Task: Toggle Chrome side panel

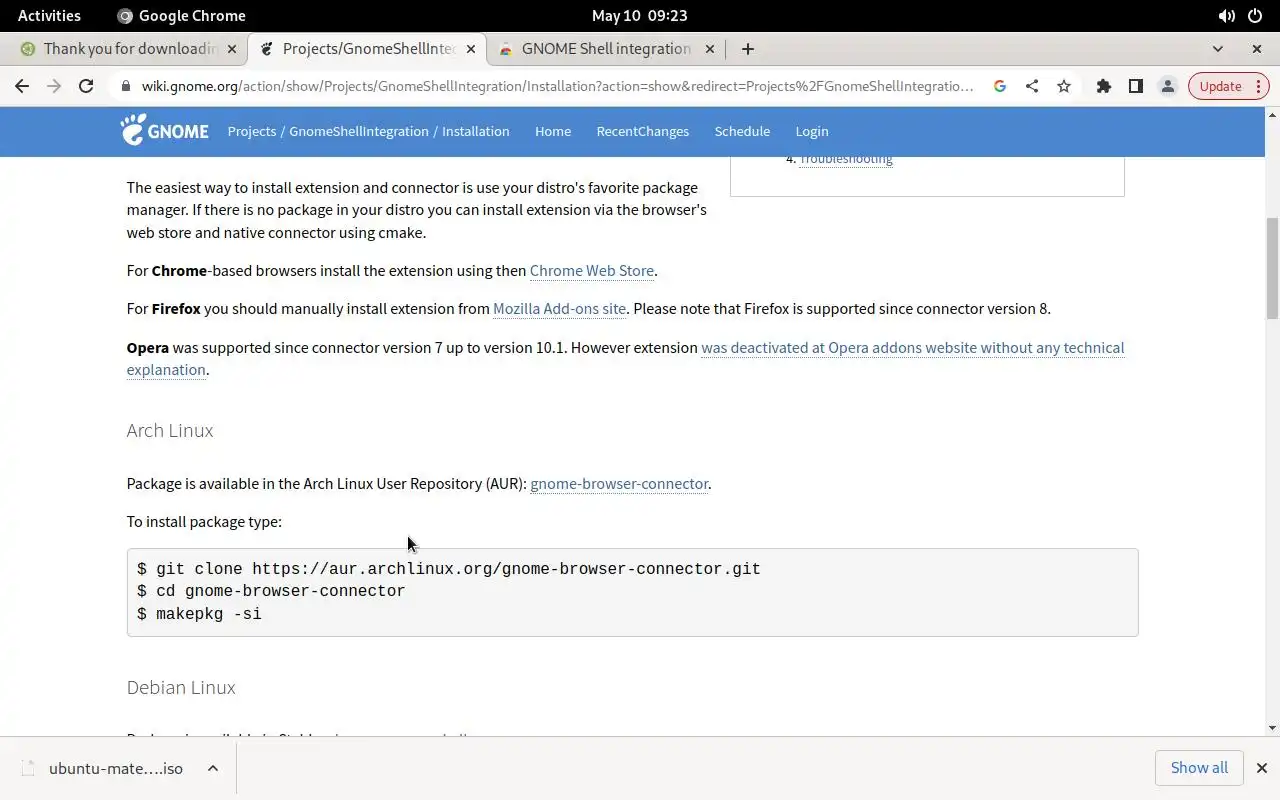Action: [1135, 86]
